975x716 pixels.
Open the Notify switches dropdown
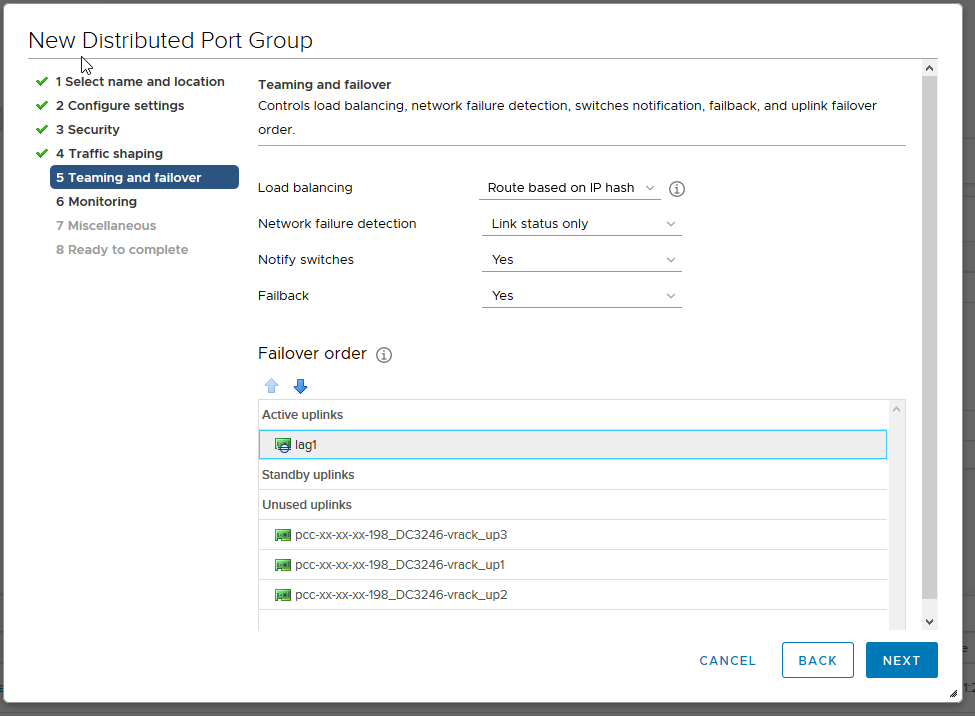(581, 260)
